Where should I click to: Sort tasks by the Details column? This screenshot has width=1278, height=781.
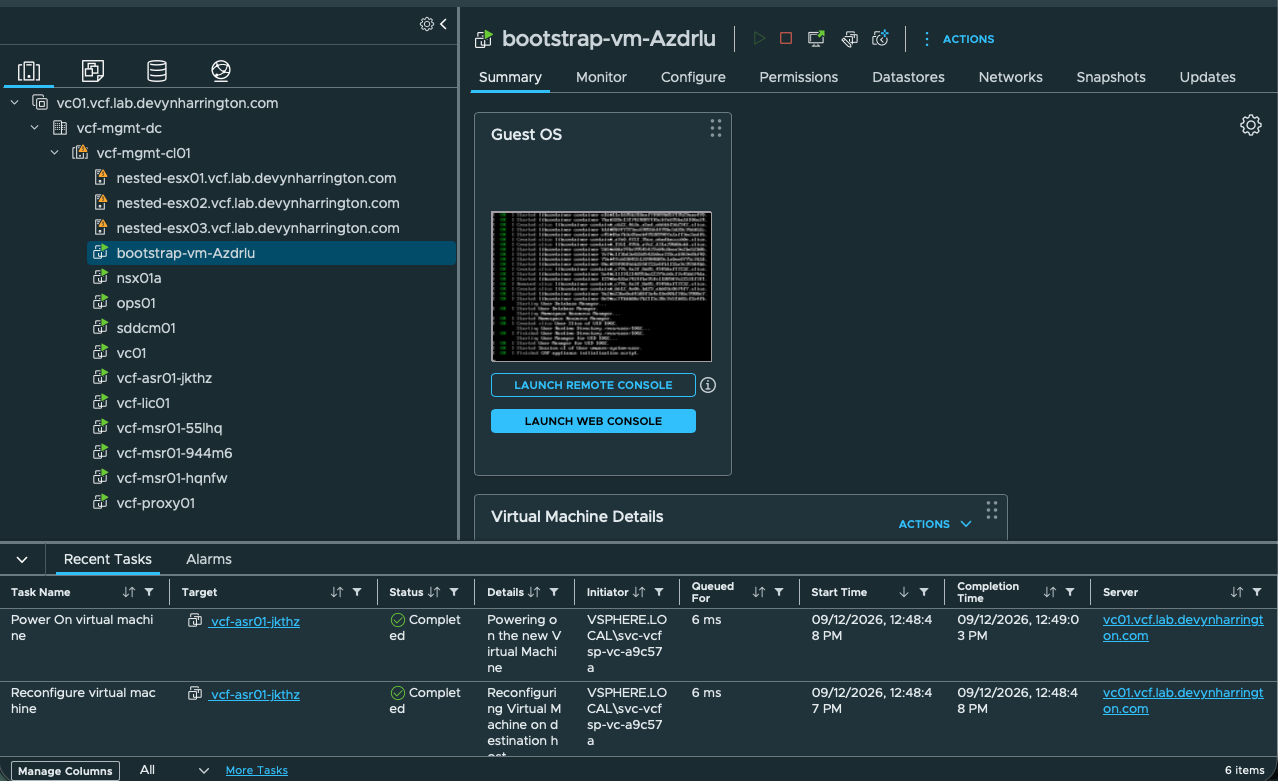coord(534,592)
